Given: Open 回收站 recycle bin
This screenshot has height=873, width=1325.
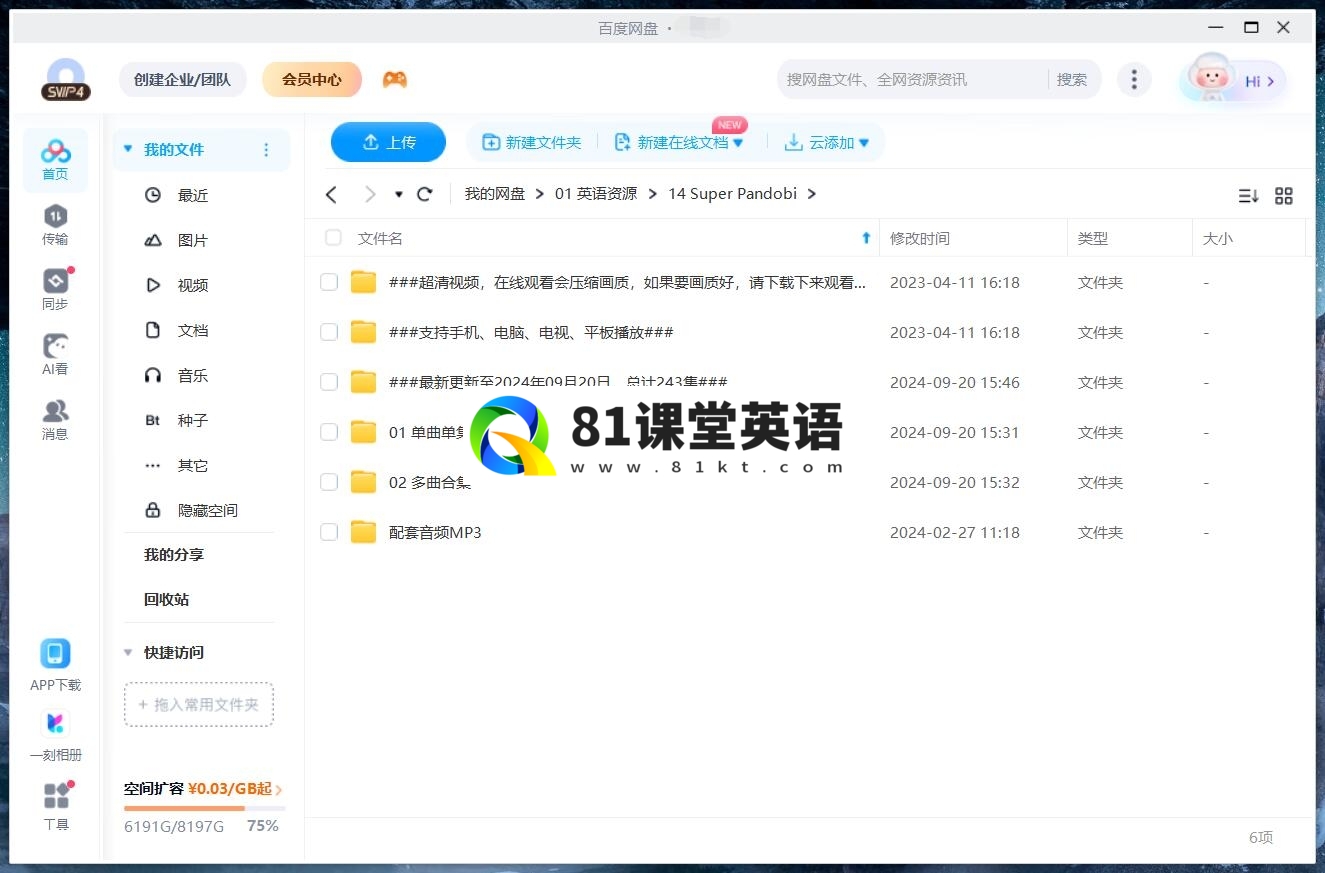Looking at the screenshot, I should coord(166,599).
